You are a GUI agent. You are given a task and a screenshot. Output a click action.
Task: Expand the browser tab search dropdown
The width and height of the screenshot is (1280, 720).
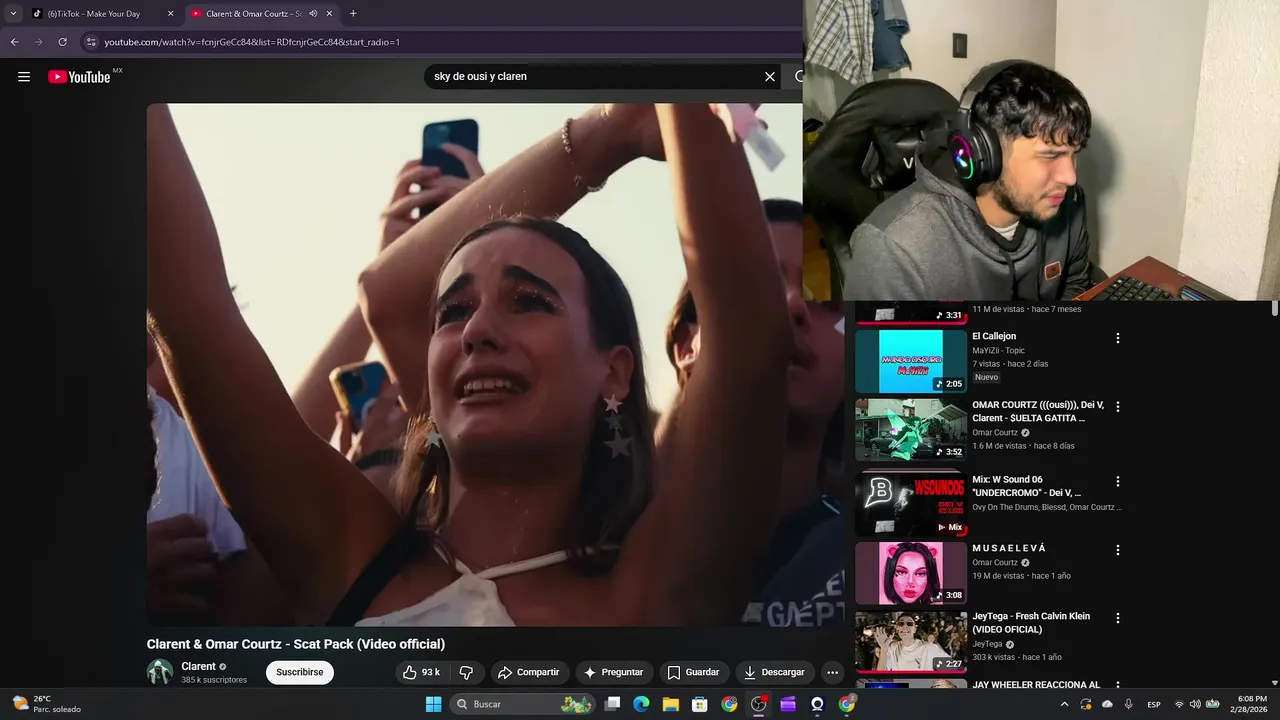point(13,14)
